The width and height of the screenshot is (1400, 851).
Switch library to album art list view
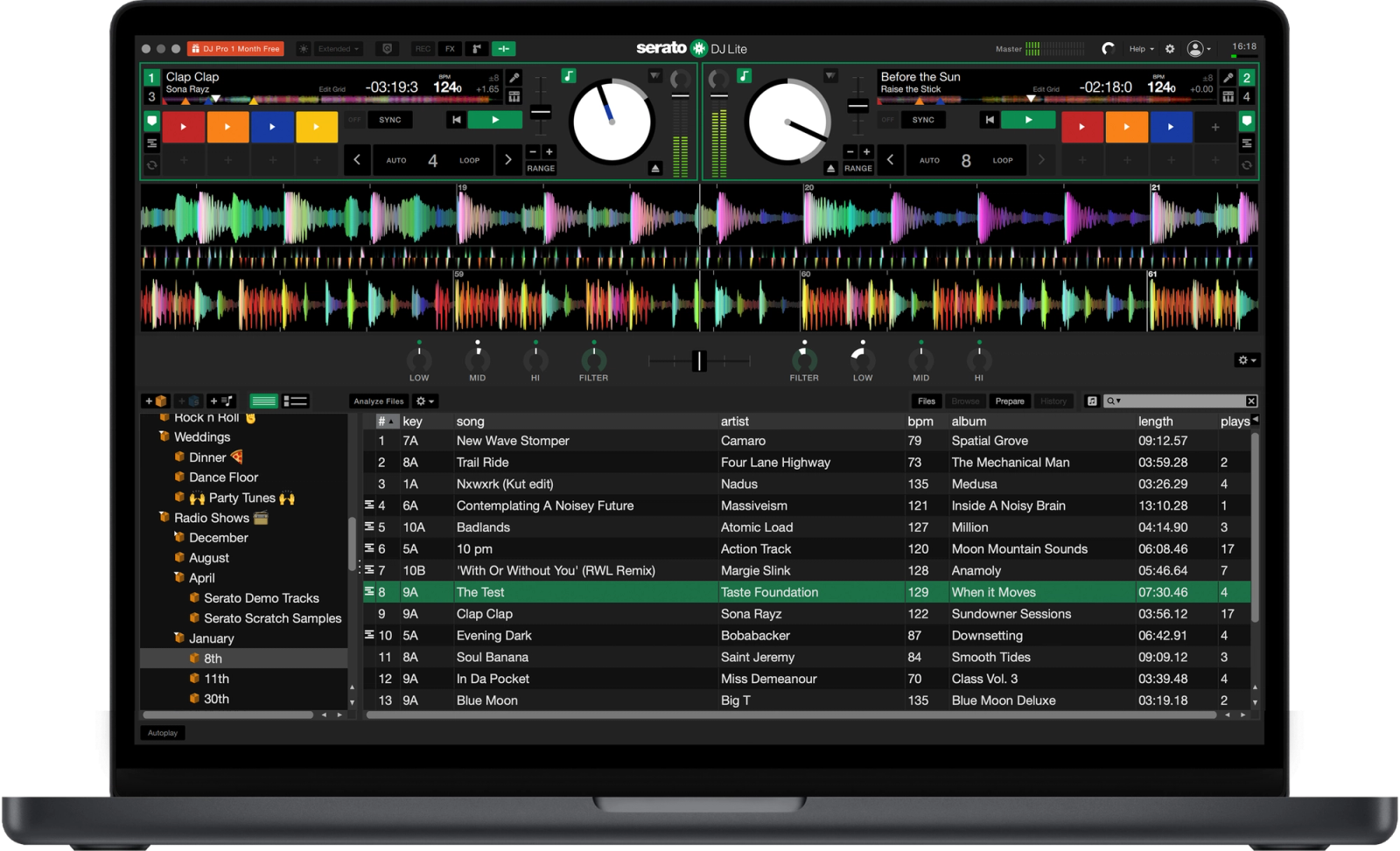click(296, 401)
